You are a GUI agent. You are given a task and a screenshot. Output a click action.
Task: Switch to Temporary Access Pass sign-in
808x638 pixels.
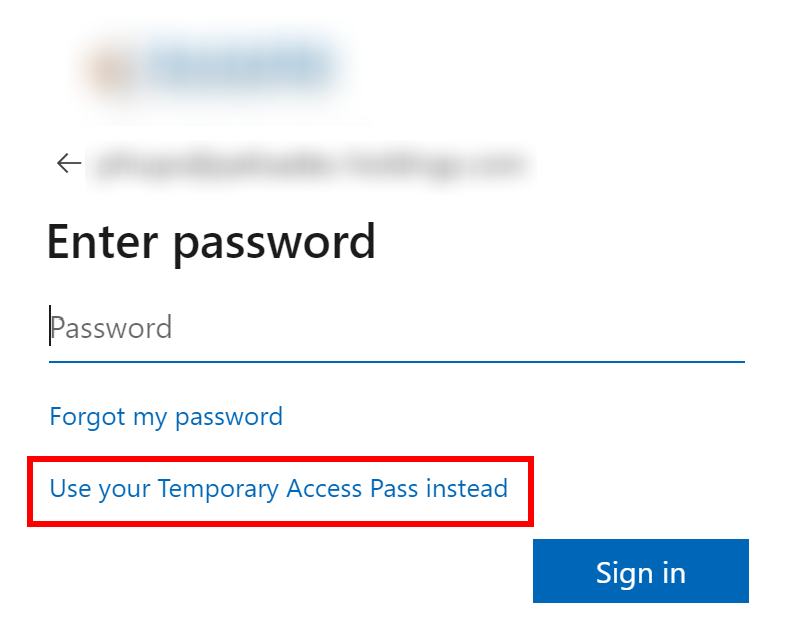[279, 489]
